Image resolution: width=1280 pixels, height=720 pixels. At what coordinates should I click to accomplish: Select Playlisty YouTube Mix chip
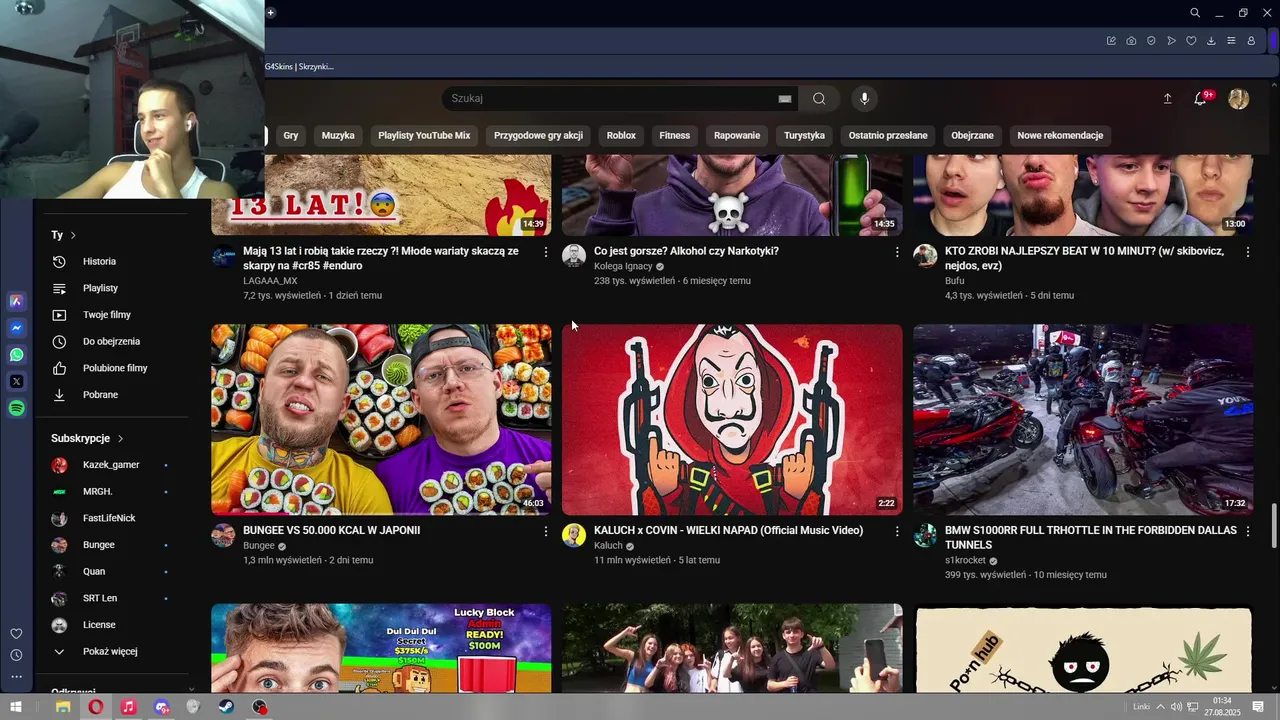424,135
